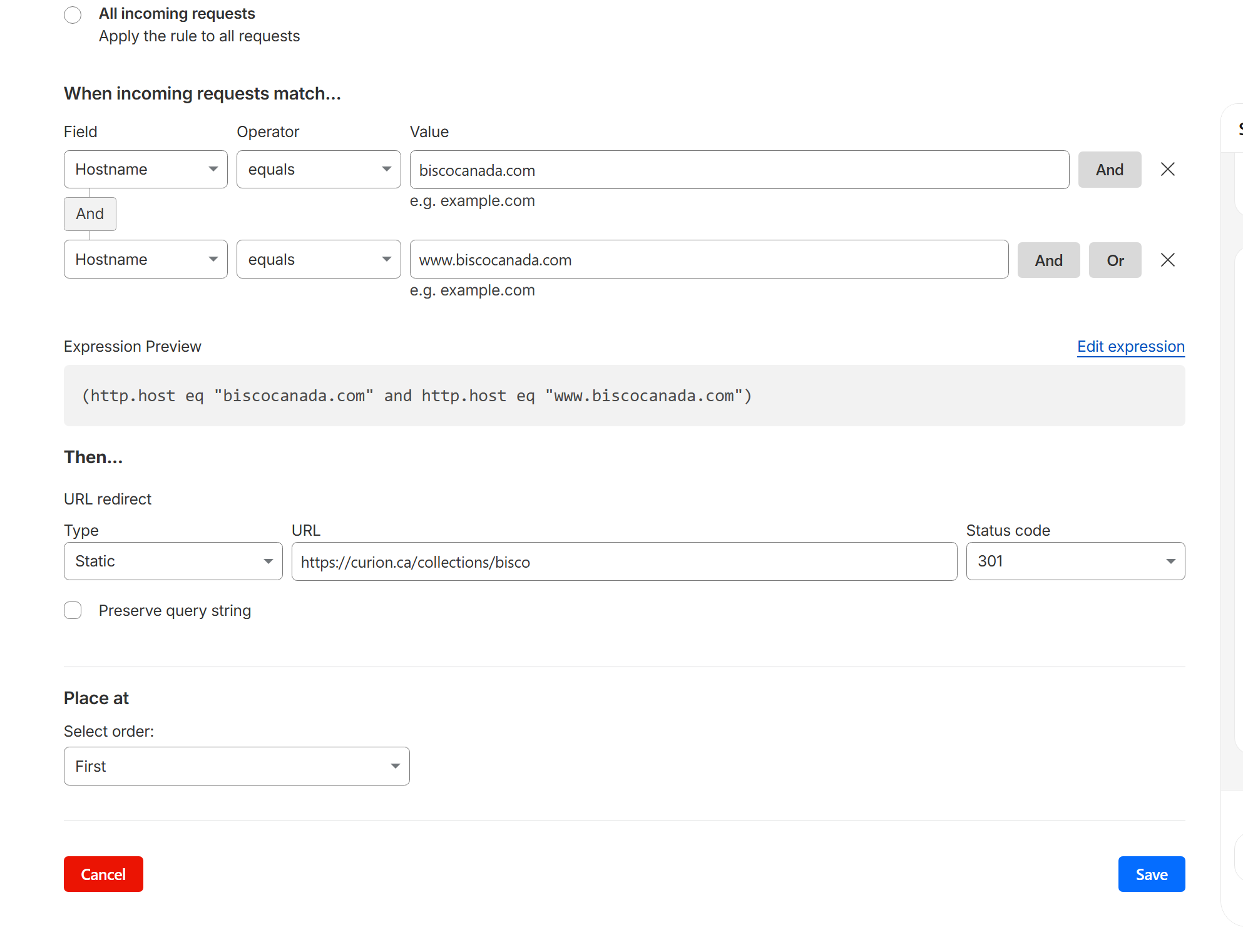
Task: Remove the biscocanada.com hostname condition row
Action: click(x=1167, y=170)
